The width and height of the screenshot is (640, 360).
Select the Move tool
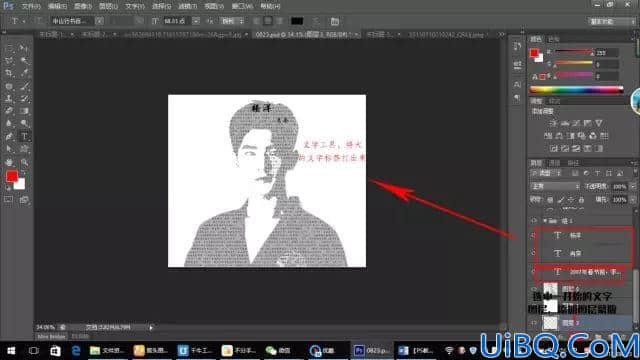click(x=24, y=48)
